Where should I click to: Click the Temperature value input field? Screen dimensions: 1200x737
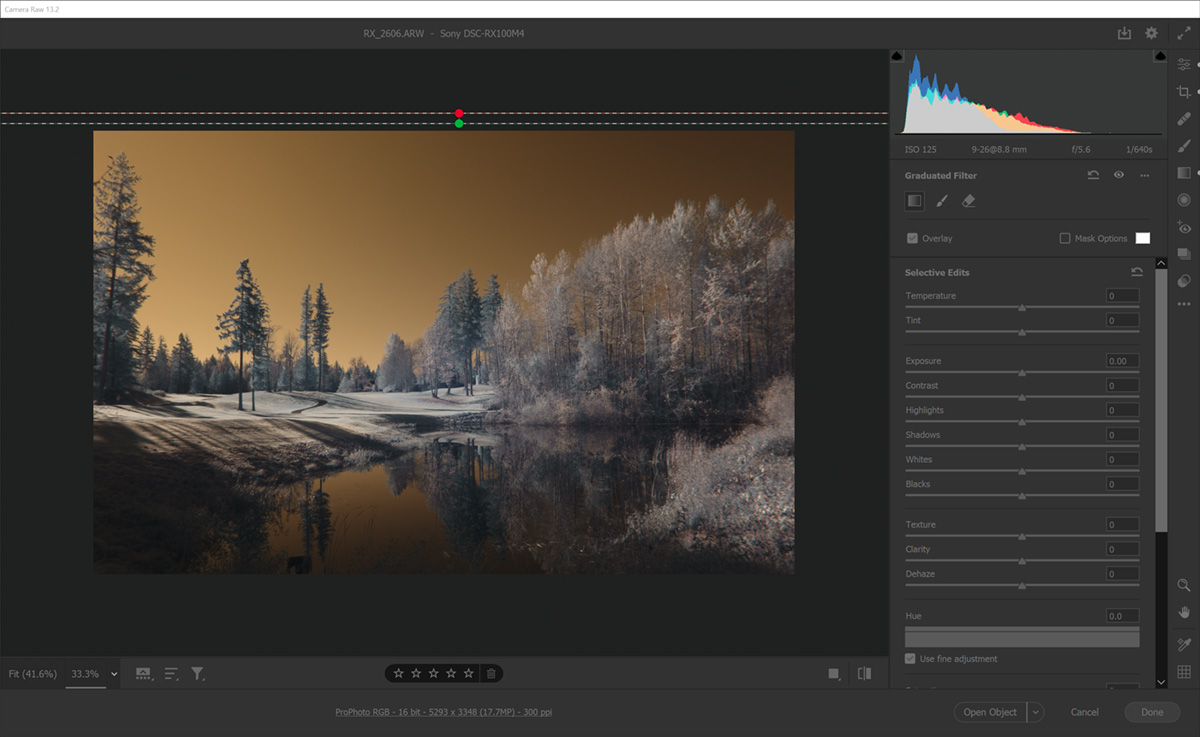(1122, 296)
